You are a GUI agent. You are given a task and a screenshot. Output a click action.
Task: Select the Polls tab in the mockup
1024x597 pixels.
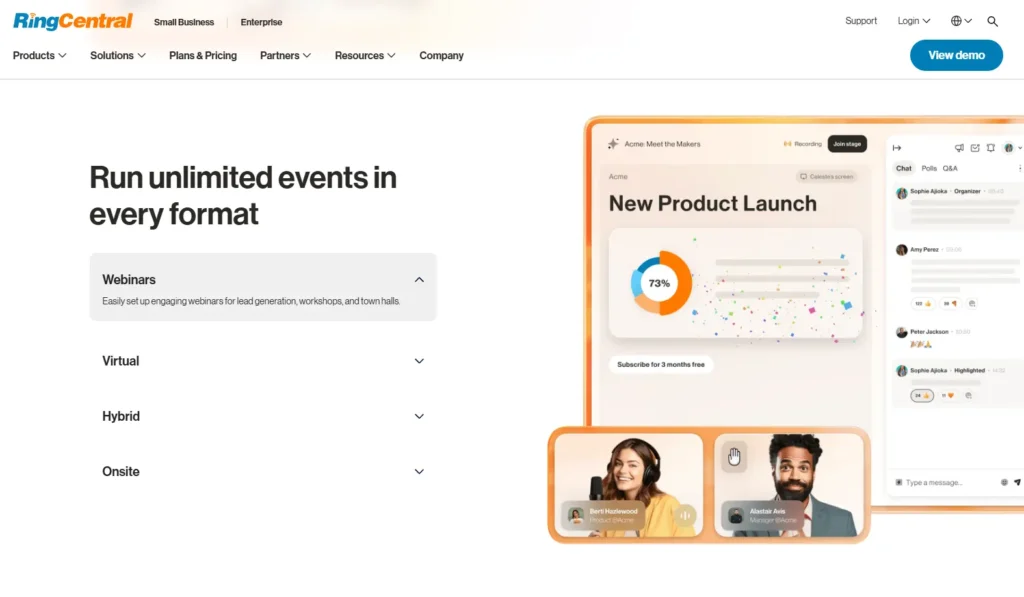[x=929, y=169]
